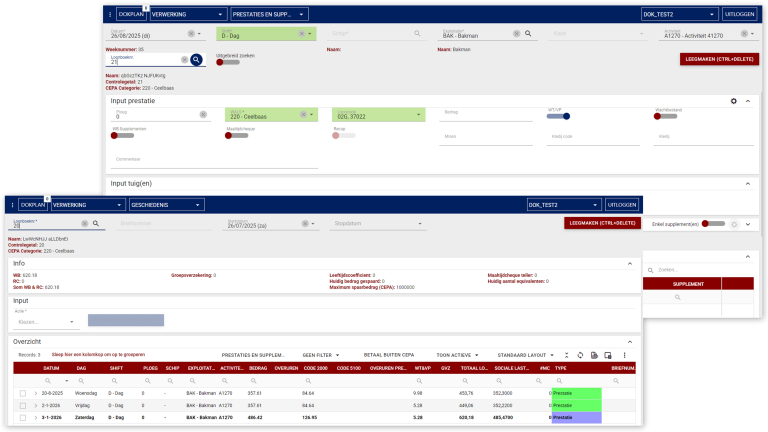Click the search icon next to BAK - Bakman
The height and width of the screenshot is (432, 768).
527,33
